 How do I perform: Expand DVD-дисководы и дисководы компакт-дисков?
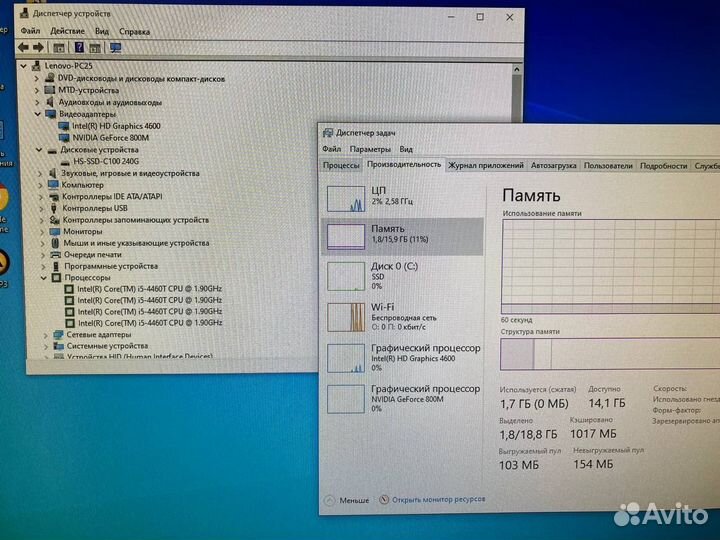point(37,79)
